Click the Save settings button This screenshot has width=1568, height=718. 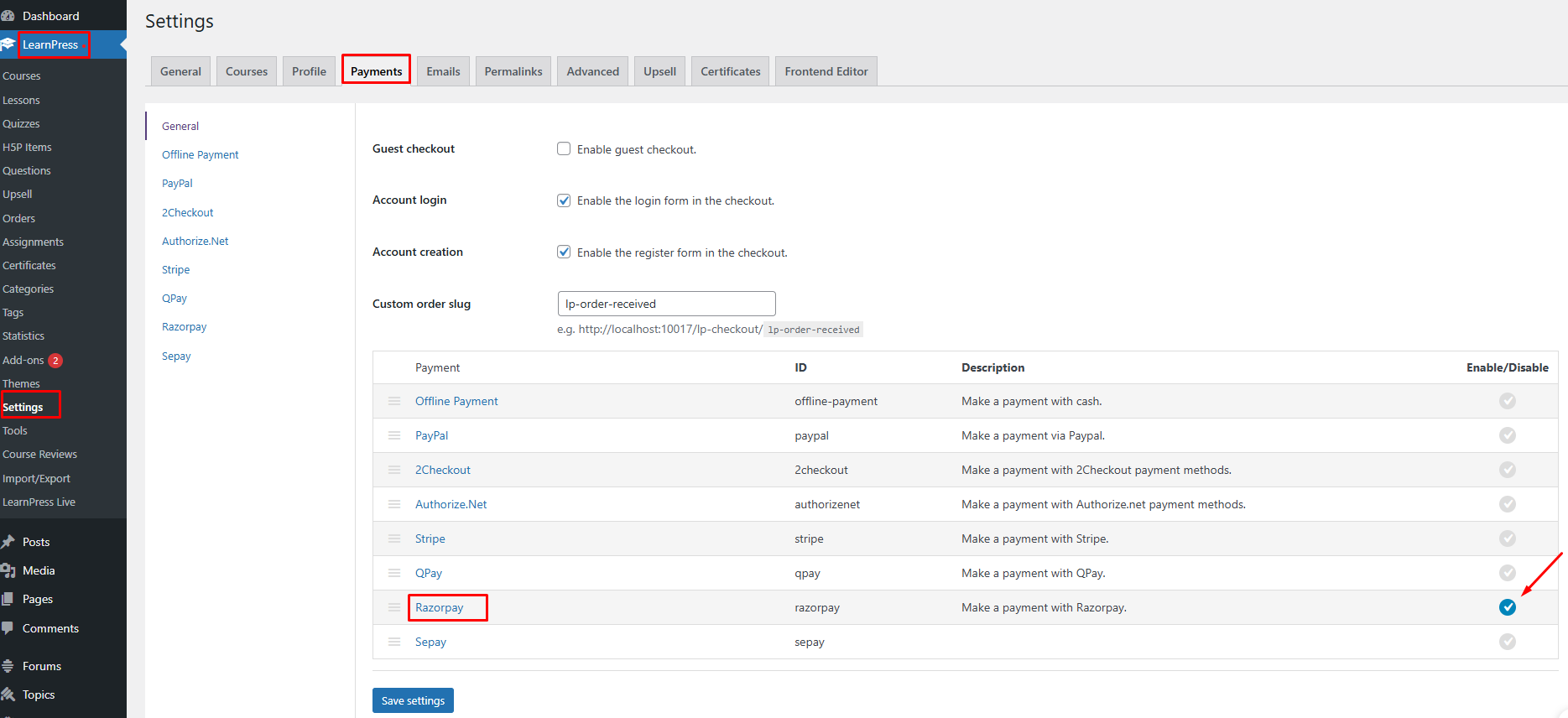pos(413,700)
